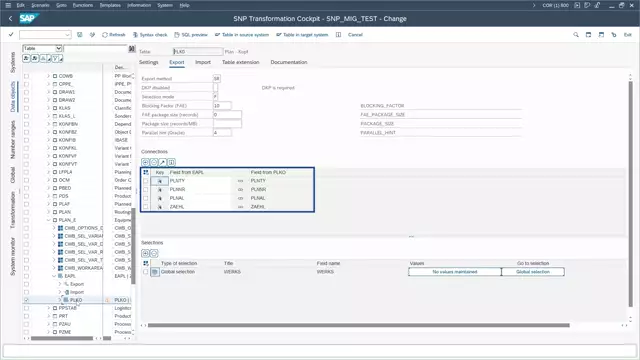Image resolution: width=640 pixels, height=360 pixels.
Task: Remove a row in Selections table
Action: 154,253
